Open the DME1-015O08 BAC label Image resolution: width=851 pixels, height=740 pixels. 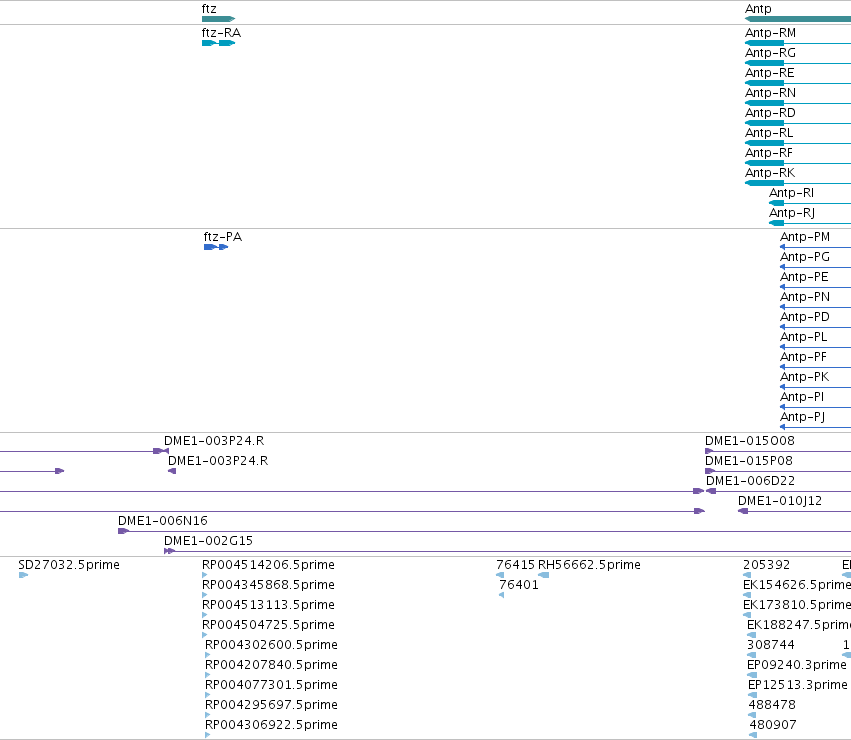click(750, 441)
